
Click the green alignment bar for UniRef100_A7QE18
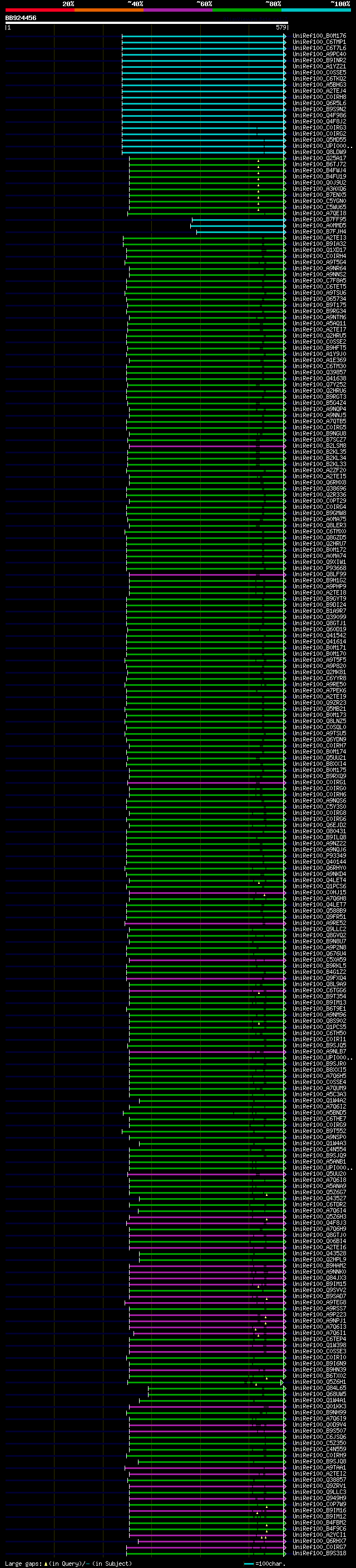click(206, 214)
